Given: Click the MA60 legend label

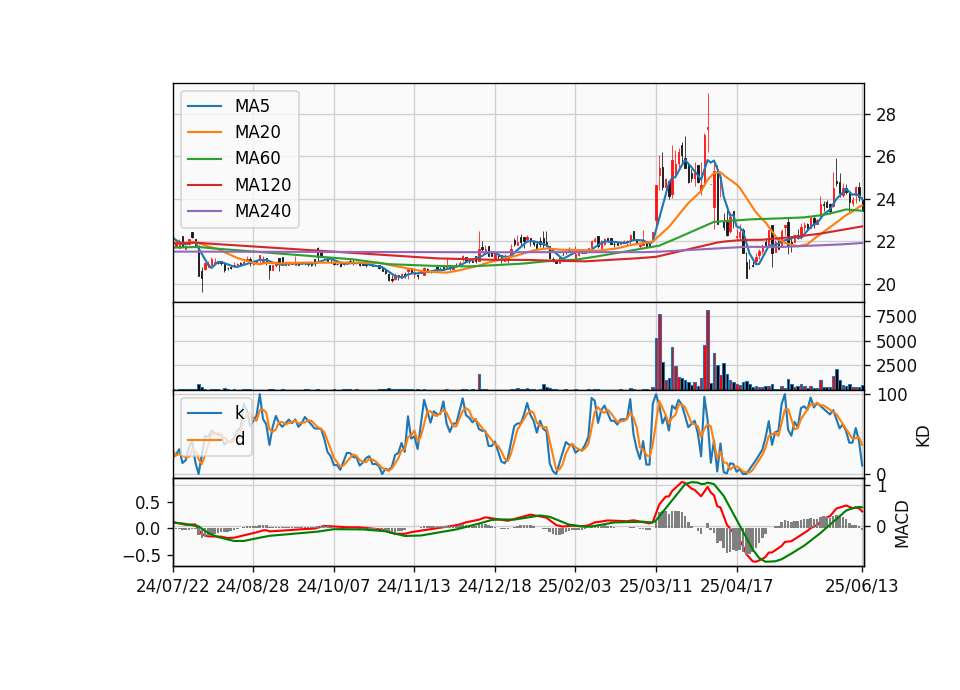Looking at the screenshot, I should point(257,159).
